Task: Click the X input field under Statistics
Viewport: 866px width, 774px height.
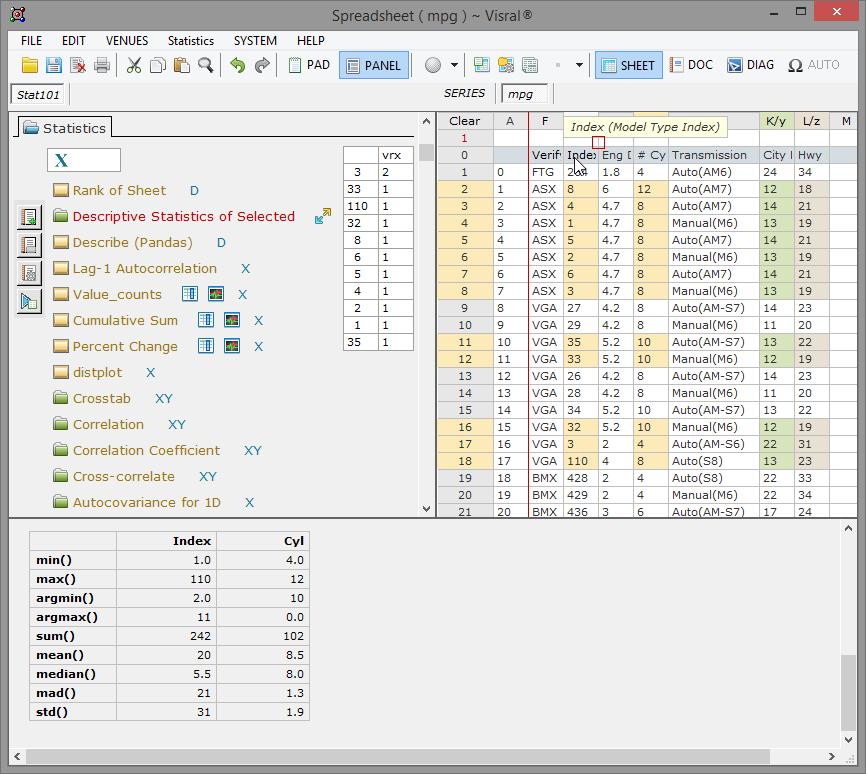Action: (84, 161)
